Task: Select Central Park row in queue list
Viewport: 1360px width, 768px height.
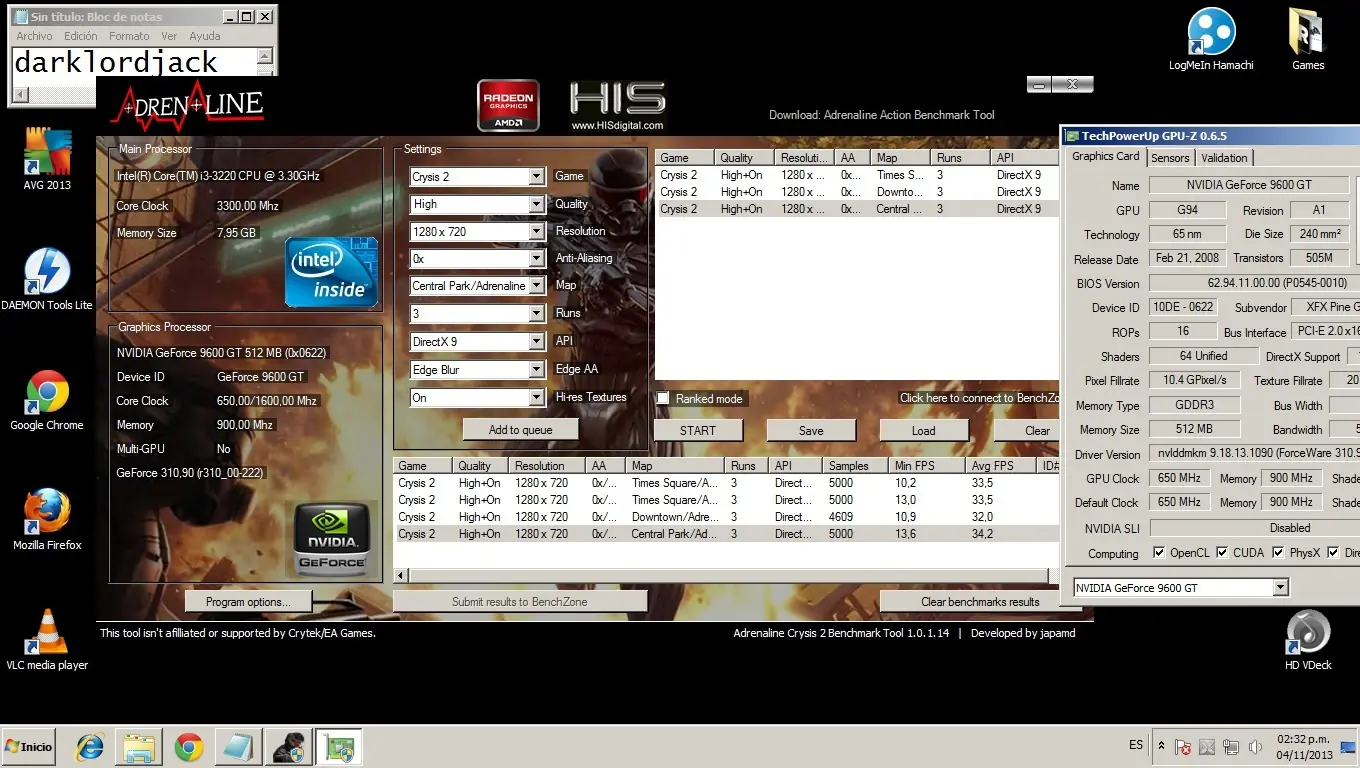Action: point(857,209)
